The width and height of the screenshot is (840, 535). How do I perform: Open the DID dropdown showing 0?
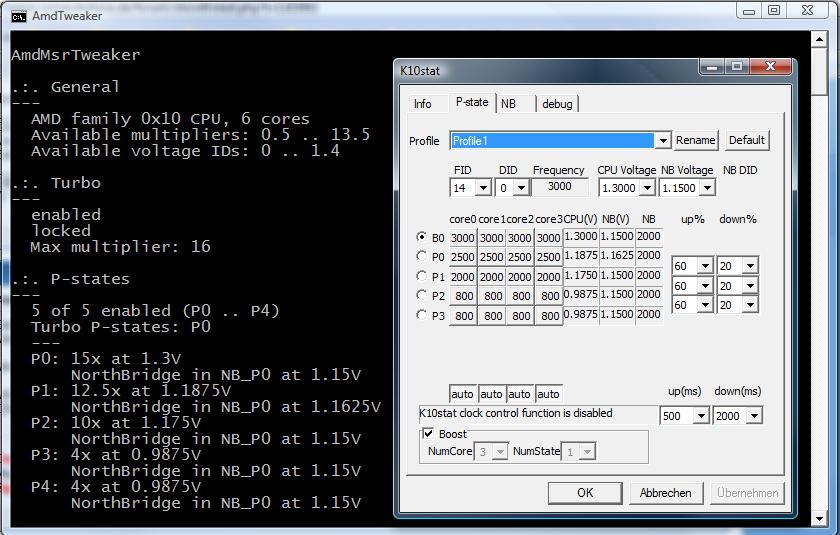(521, 187)
